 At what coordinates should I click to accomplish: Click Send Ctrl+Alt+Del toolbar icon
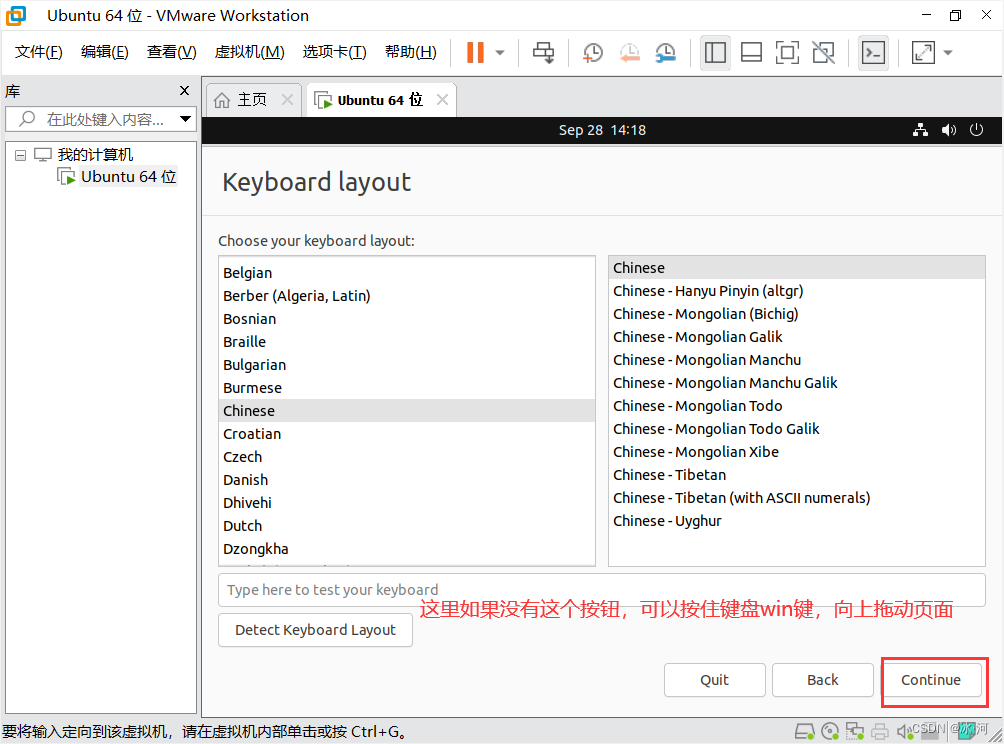(x=544, y=53)
